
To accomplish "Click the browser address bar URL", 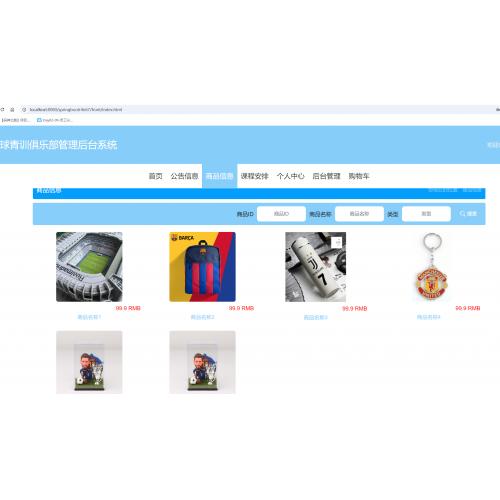I will (76, 109).
